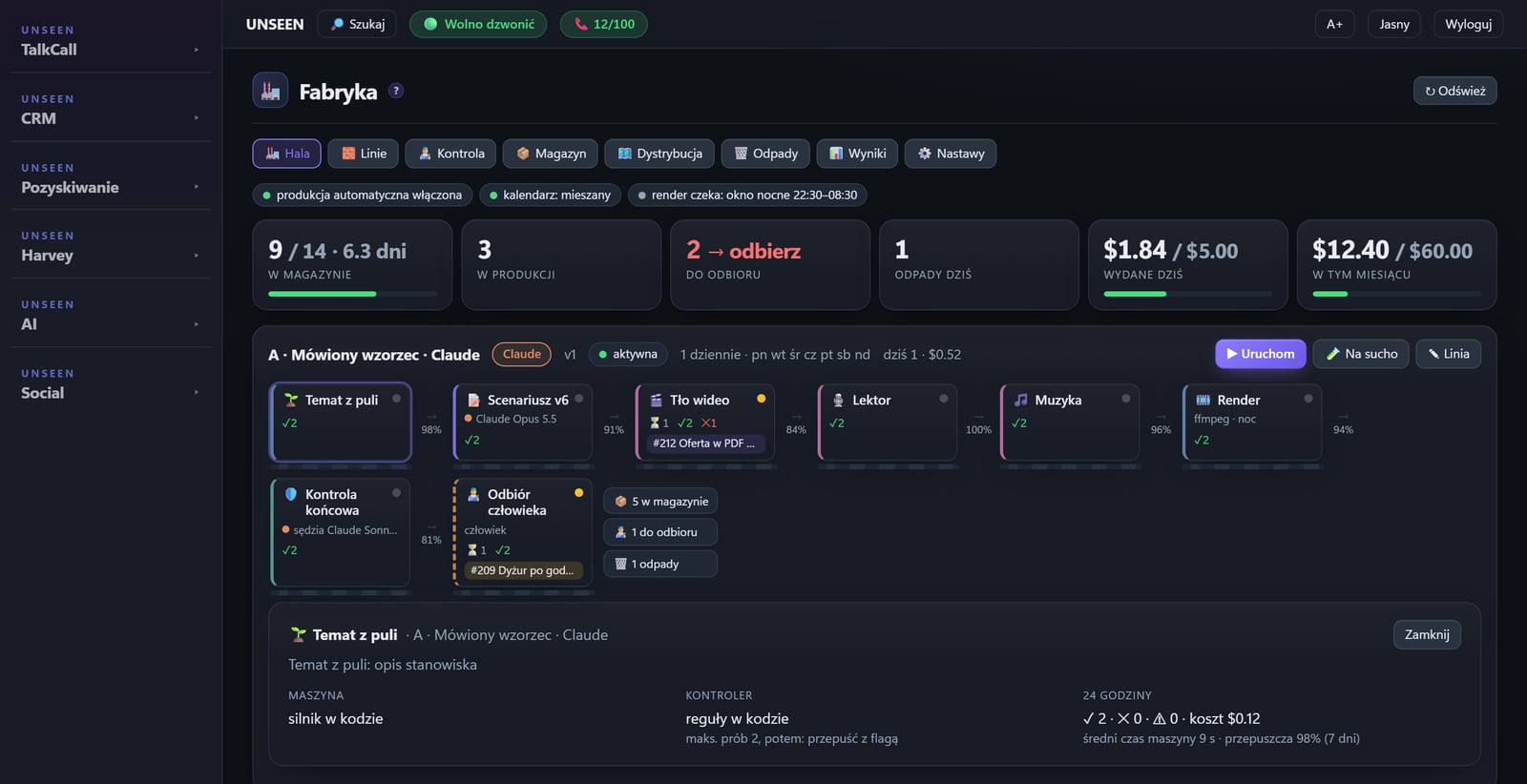This screenshot has height=784, width=1527.
Task: Click the Wydane dziś budget progress bar
Action: (1188, 294)
